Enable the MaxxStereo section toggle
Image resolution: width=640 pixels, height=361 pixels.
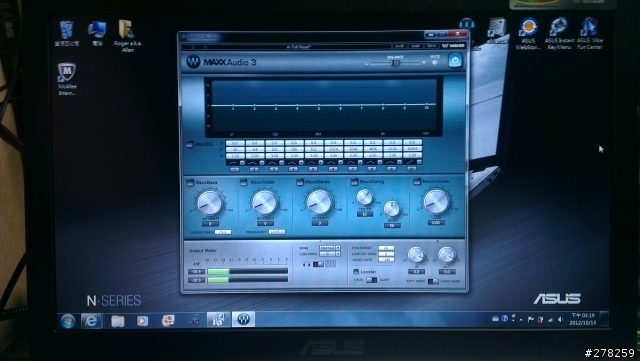point(300,182)
